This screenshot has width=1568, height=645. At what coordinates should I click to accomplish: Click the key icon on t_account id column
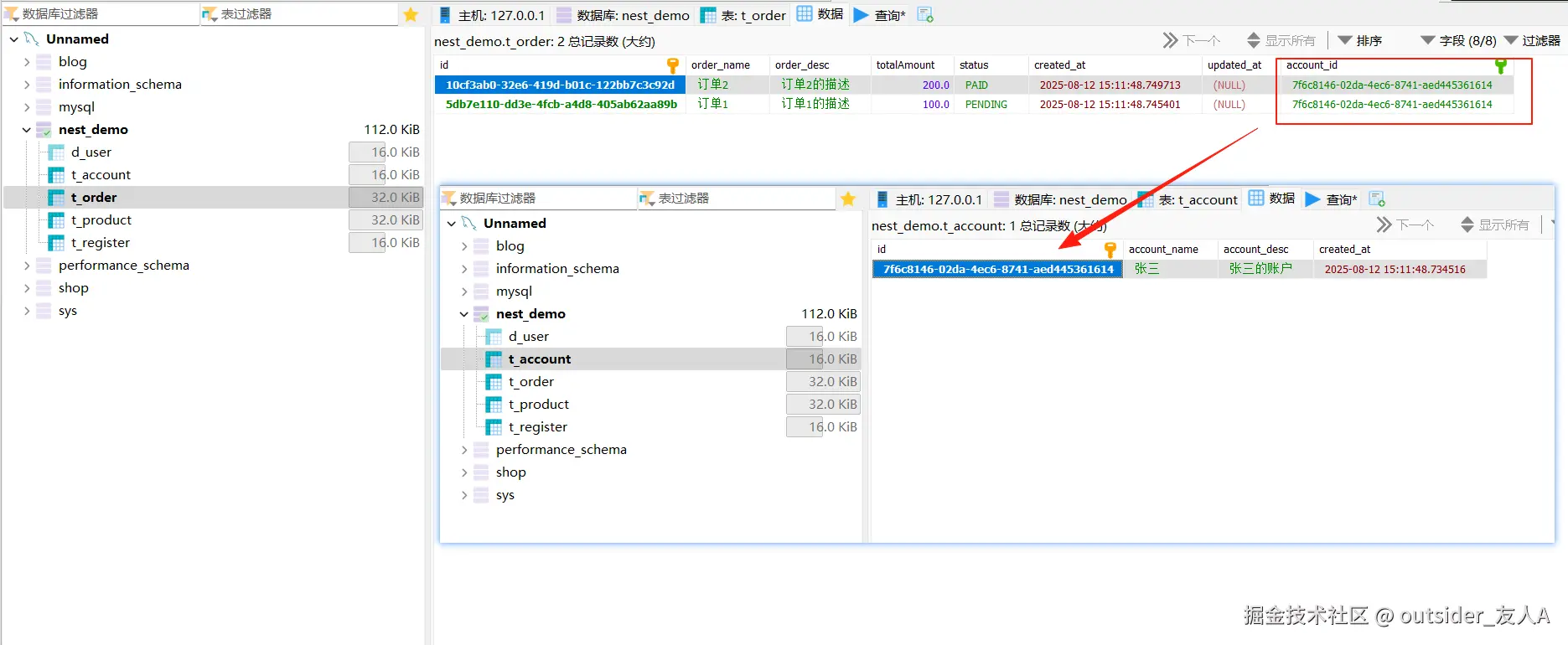pyautogui.click(x=1110, y=250)
